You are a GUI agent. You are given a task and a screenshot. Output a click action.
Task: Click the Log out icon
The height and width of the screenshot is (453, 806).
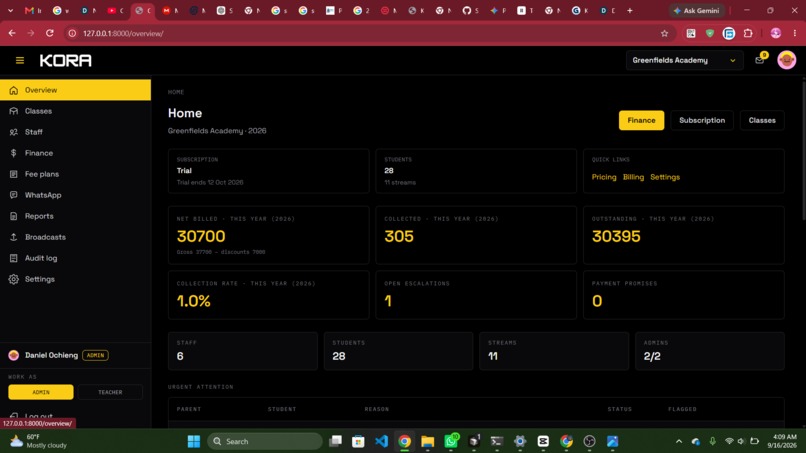pos(14,416)
